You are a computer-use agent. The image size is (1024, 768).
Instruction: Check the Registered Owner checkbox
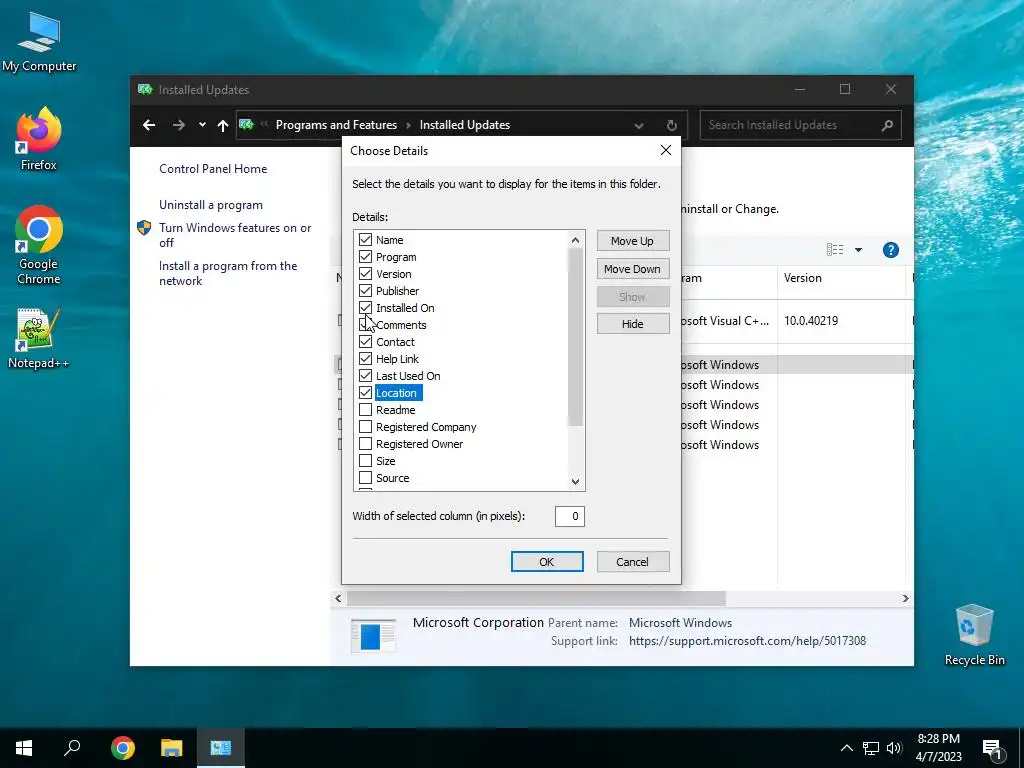[x=366, y=443]
